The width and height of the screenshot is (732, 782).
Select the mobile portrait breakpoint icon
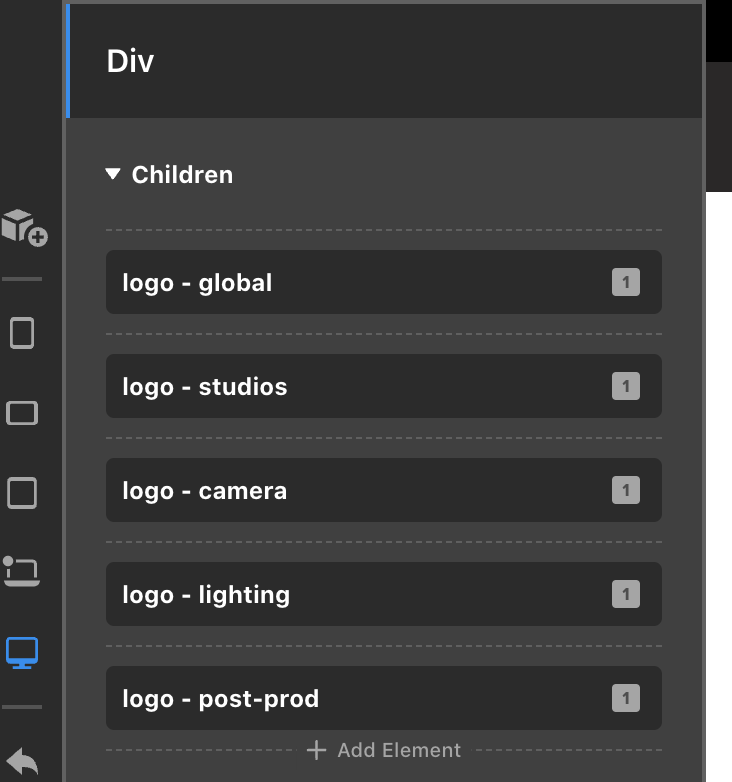tap(22, 333)
